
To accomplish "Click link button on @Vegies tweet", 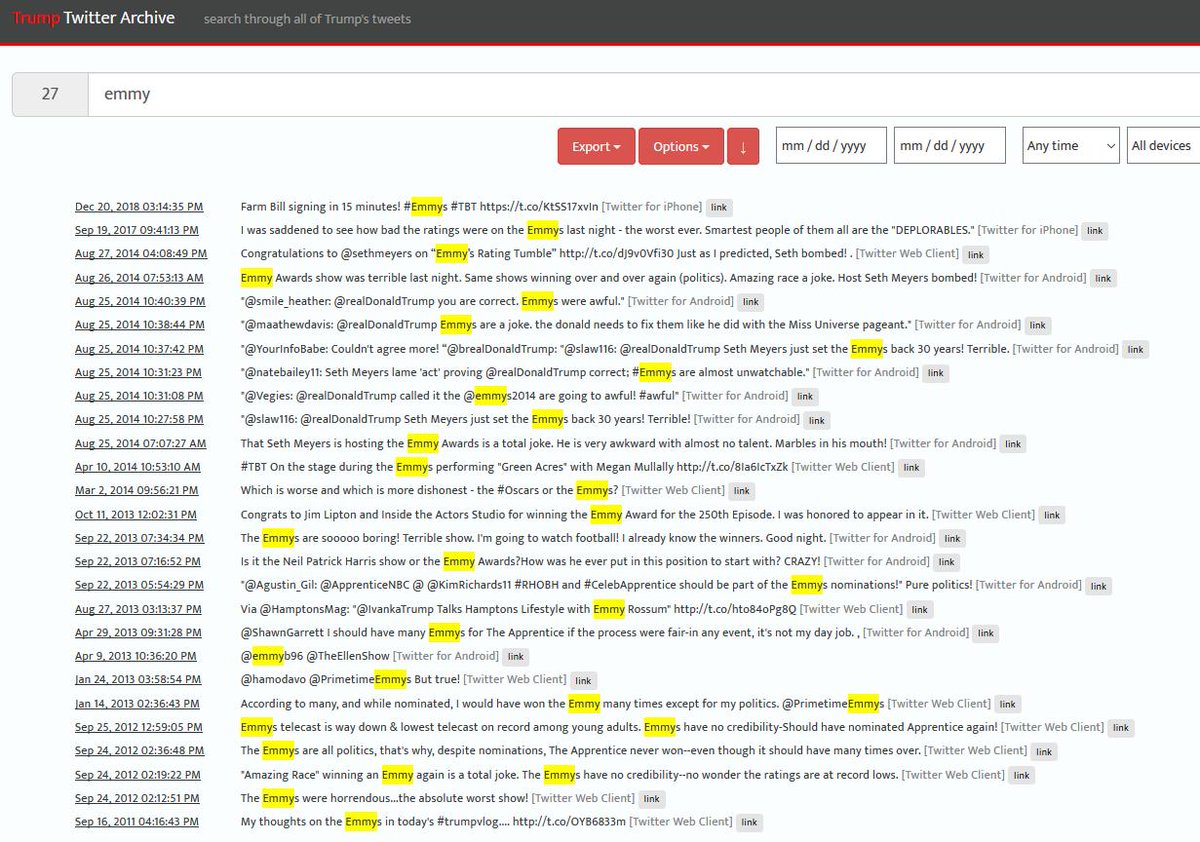I will (x=803, y=397).
